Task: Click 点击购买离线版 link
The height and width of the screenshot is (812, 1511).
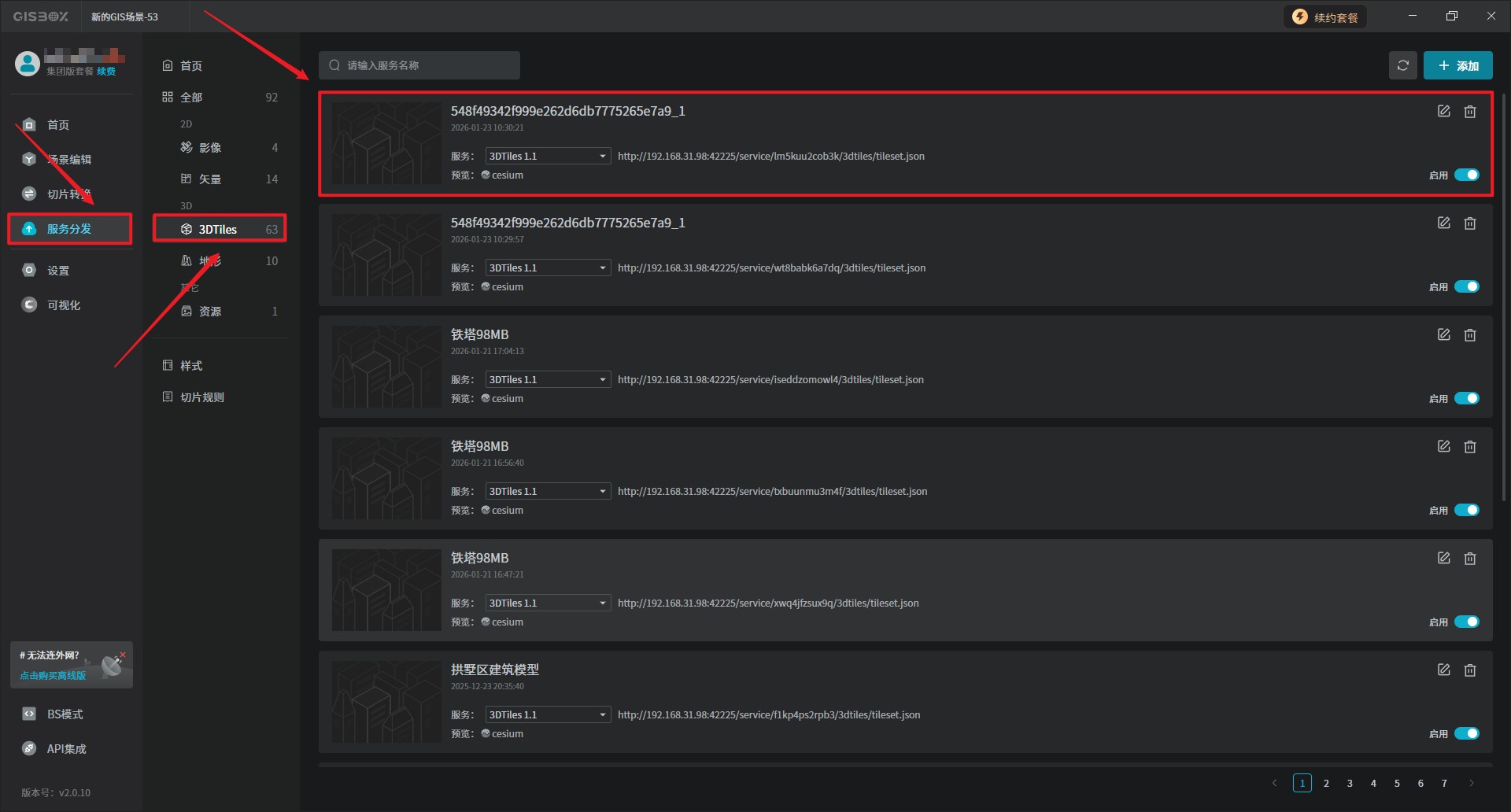Action: pos(53,676)
